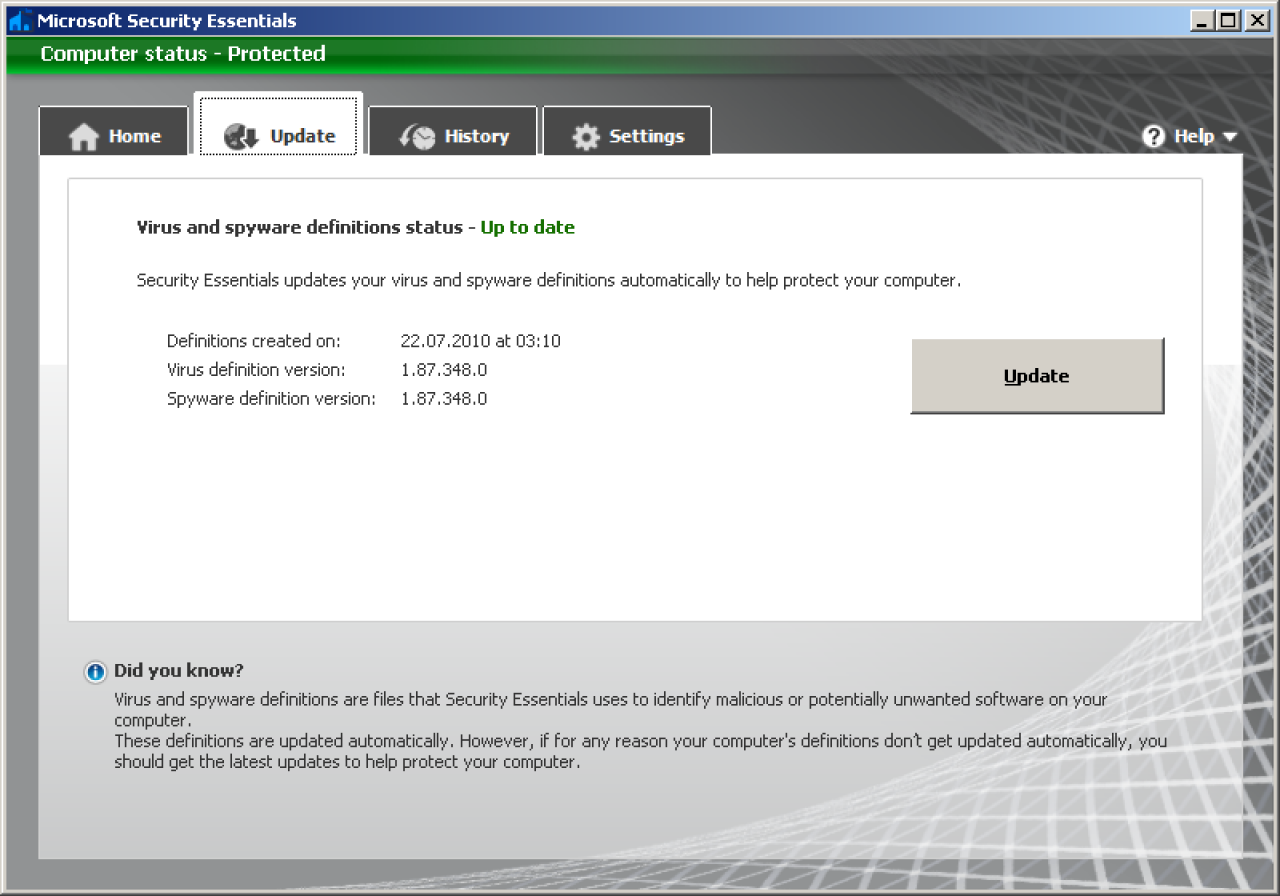Select the Update tab label
This screenshot has width=1280, height=896.
click(303, 136)
